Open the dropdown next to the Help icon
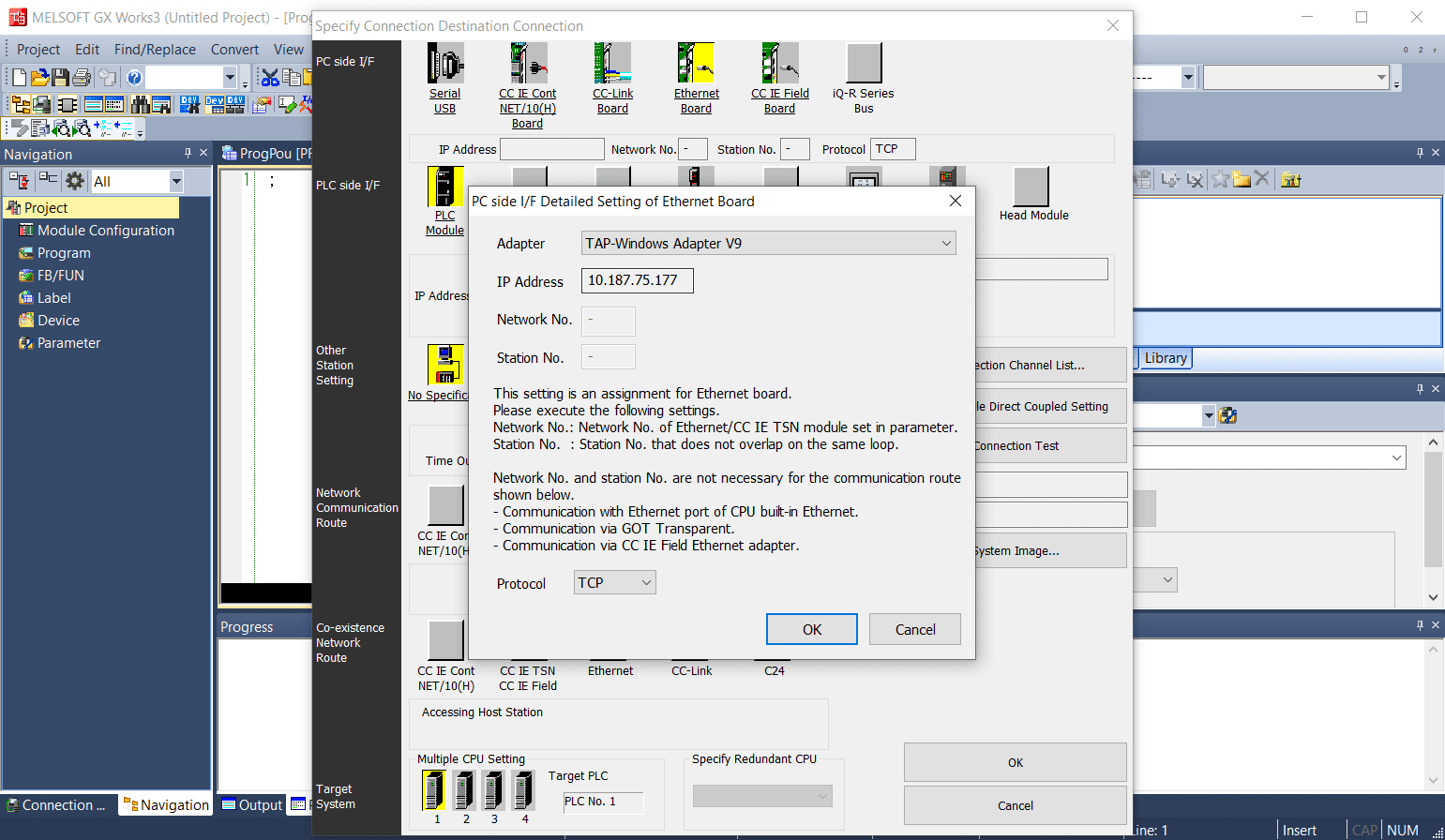This screenshot has height=840, width=1445. (x=230, y=77)
